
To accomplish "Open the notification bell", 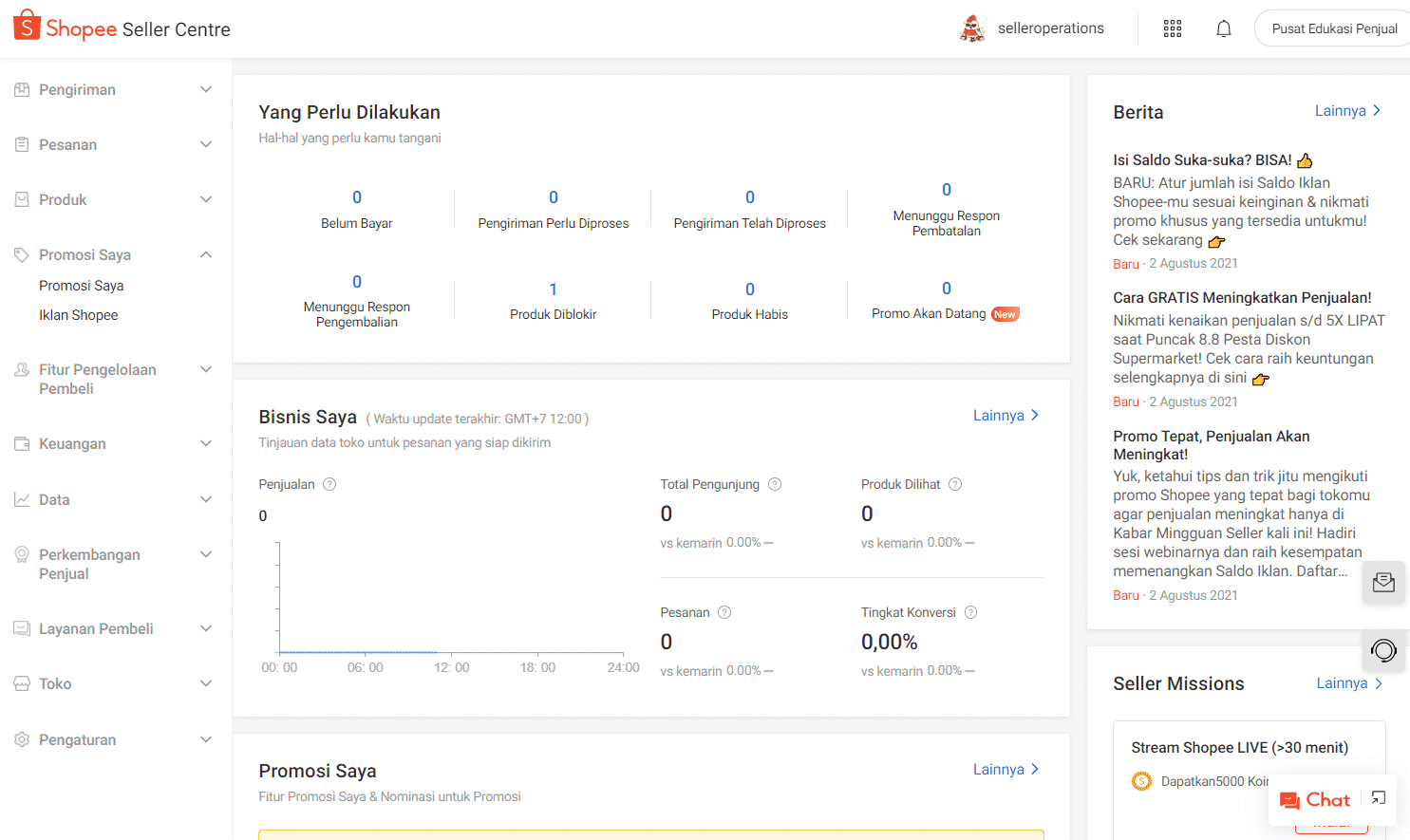I will (x=1223, y=28).
